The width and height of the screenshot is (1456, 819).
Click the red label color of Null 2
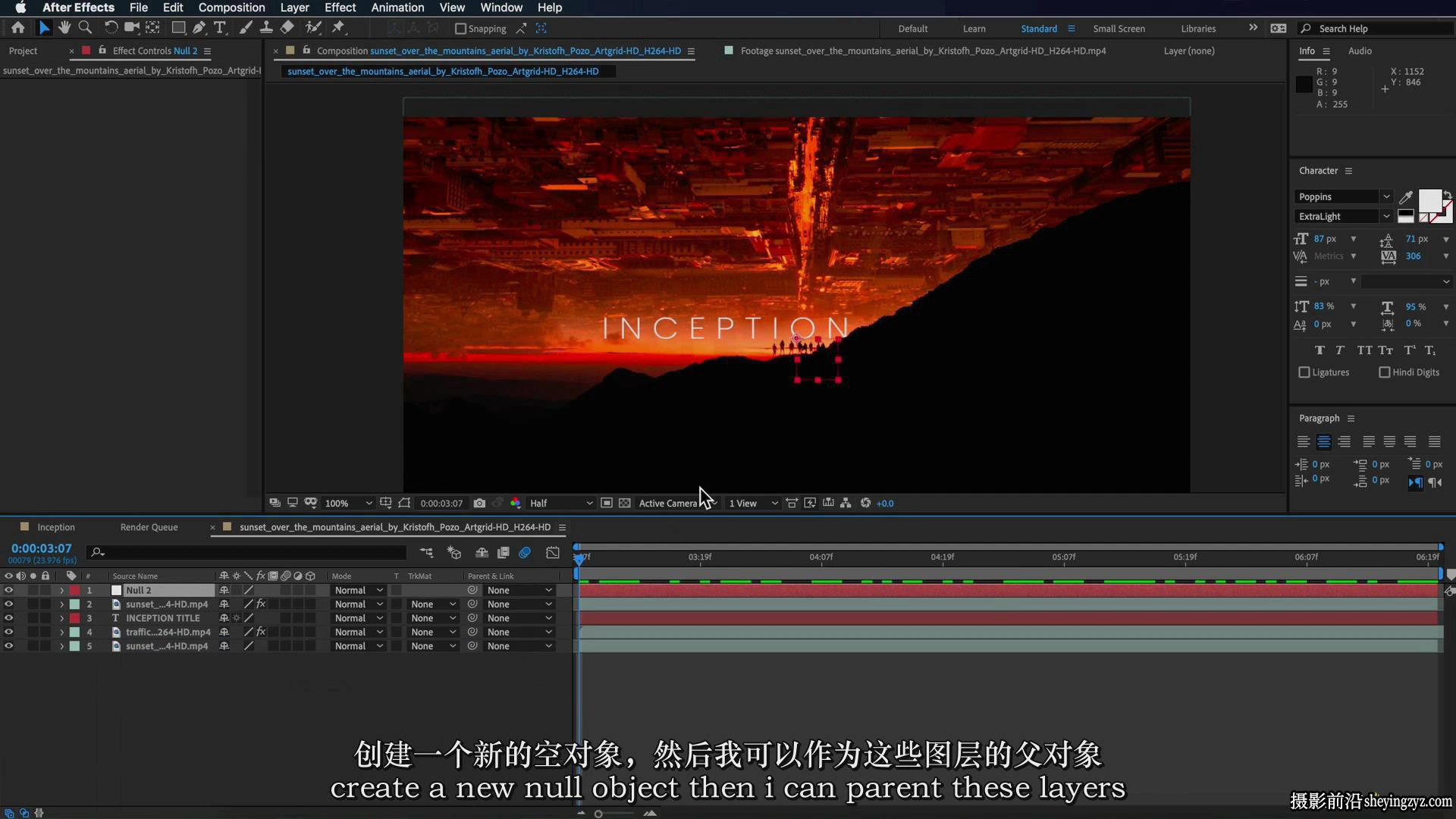pyautogui.click(x=74, y=590)
